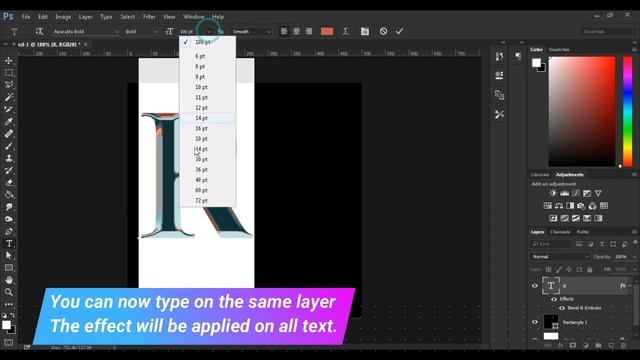Image resolution: width=640 pixels, height=360 pixels.
Task: Add a Brightness/Contrast adjustment
Action: click(x=553, y=193)
